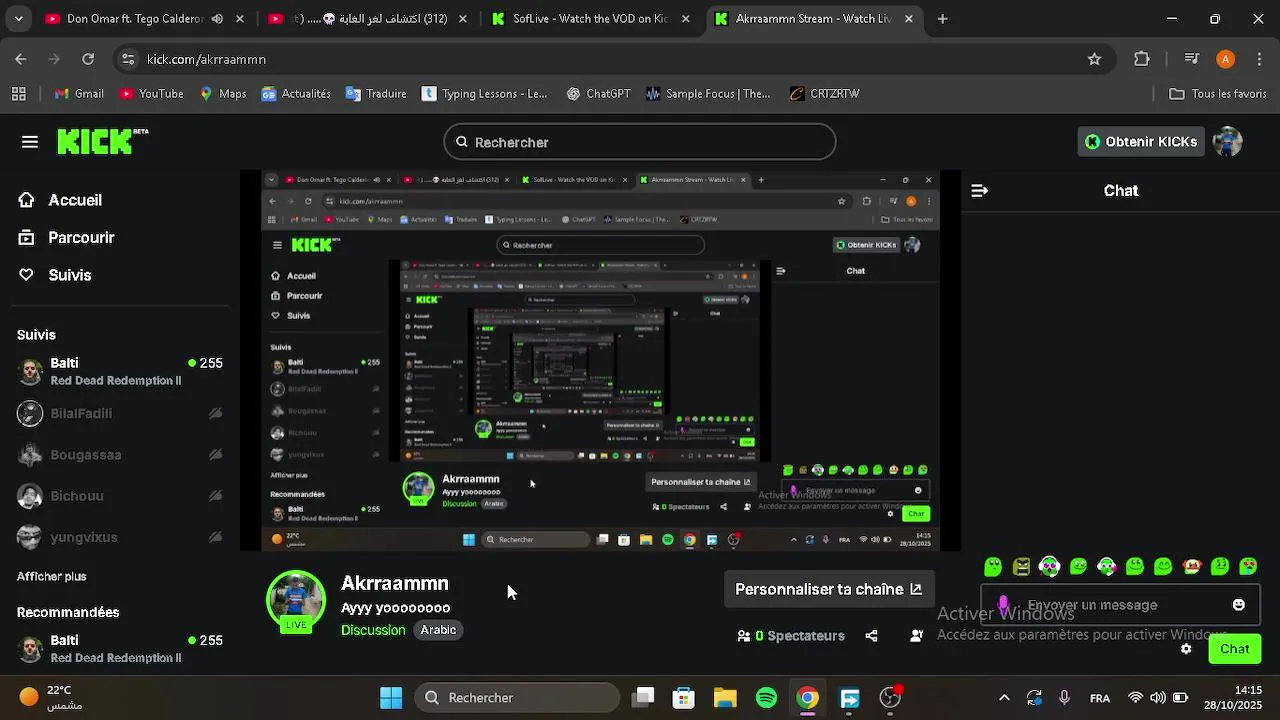Click the moderator user-settings icon
This screenshot has height=720, width=1280.
click(x=916, y=635)
